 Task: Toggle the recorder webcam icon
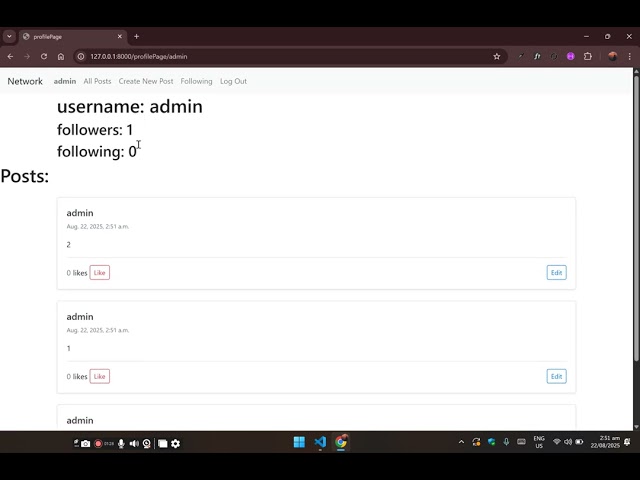pyautogui.click(x=147, y=443)
